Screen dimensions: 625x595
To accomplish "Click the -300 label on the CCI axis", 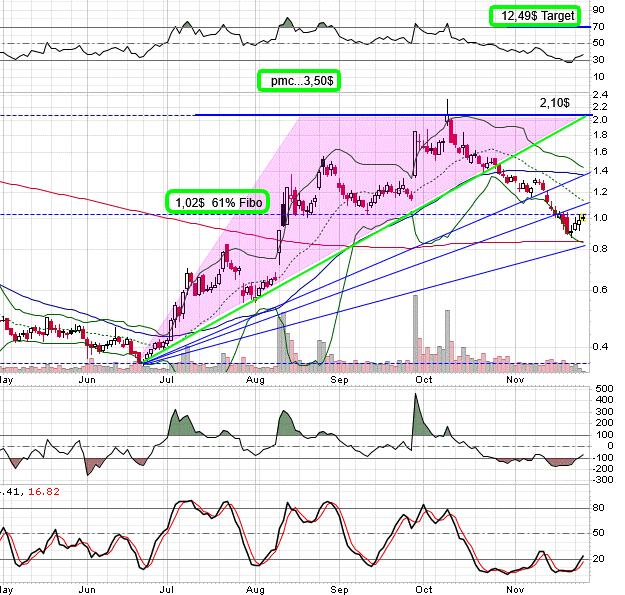I will coord(603,481).
